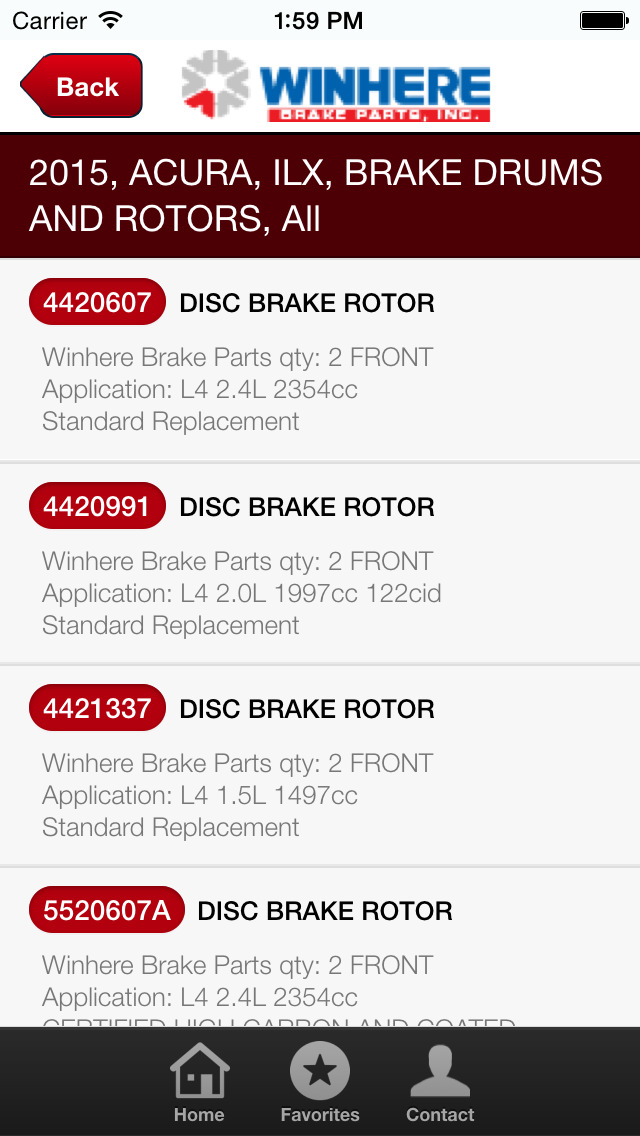Switch to the Home tab
The width and height of the screenshot is (640, 1136).
pos(198,1085)
